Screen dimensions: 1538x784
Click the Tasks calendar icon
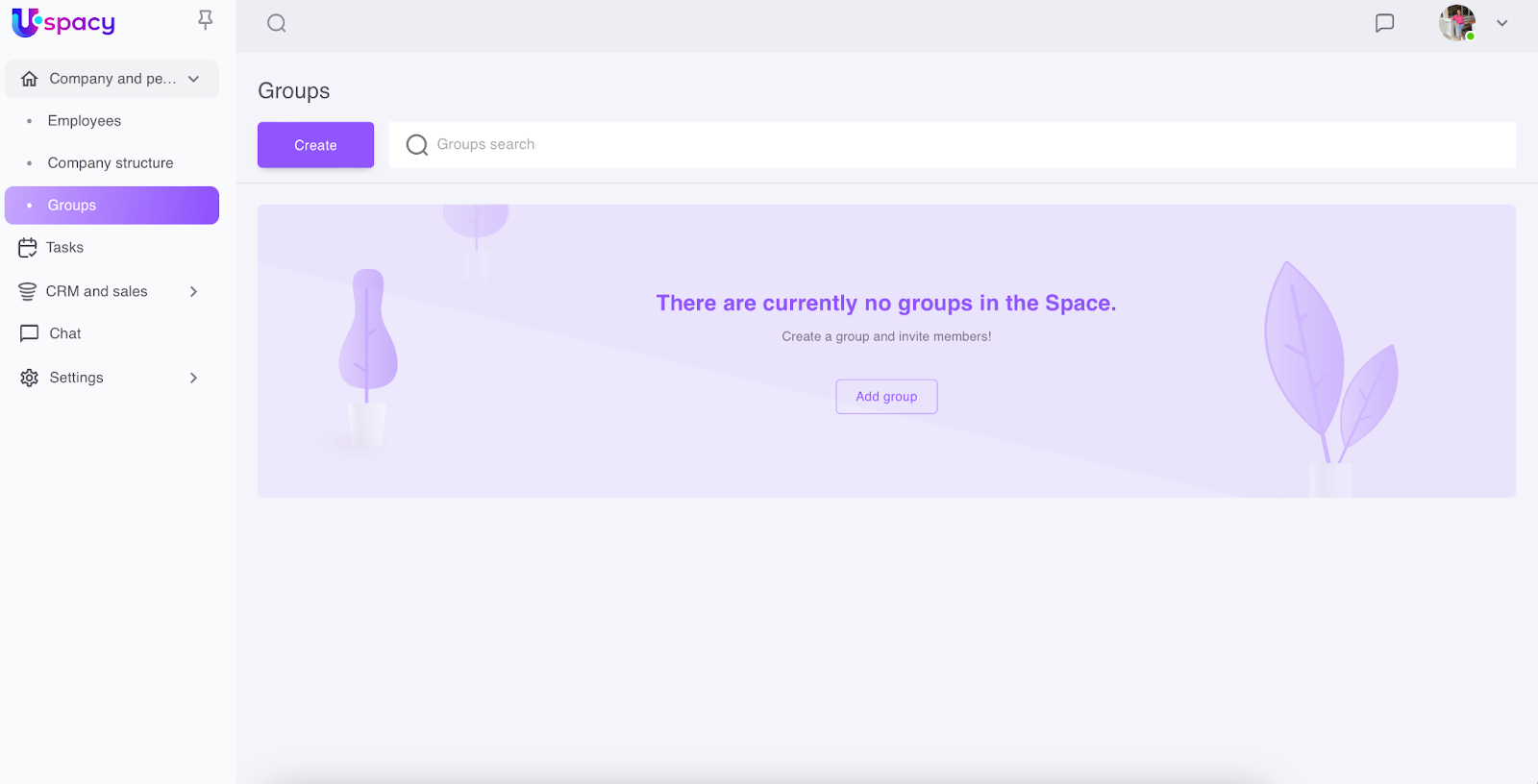[x=28, y=248]
